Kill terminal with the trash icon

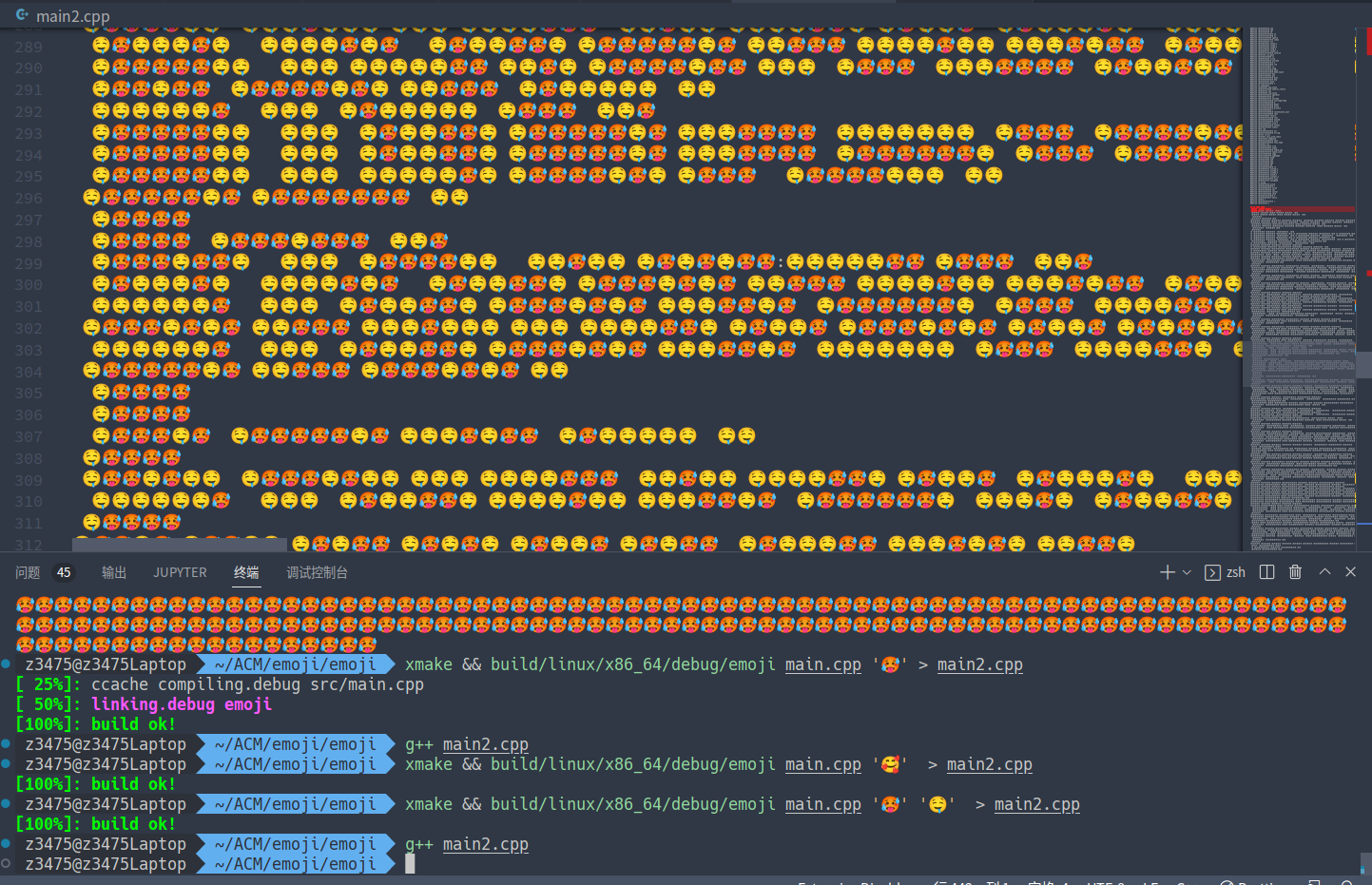tap(1295, 572)
